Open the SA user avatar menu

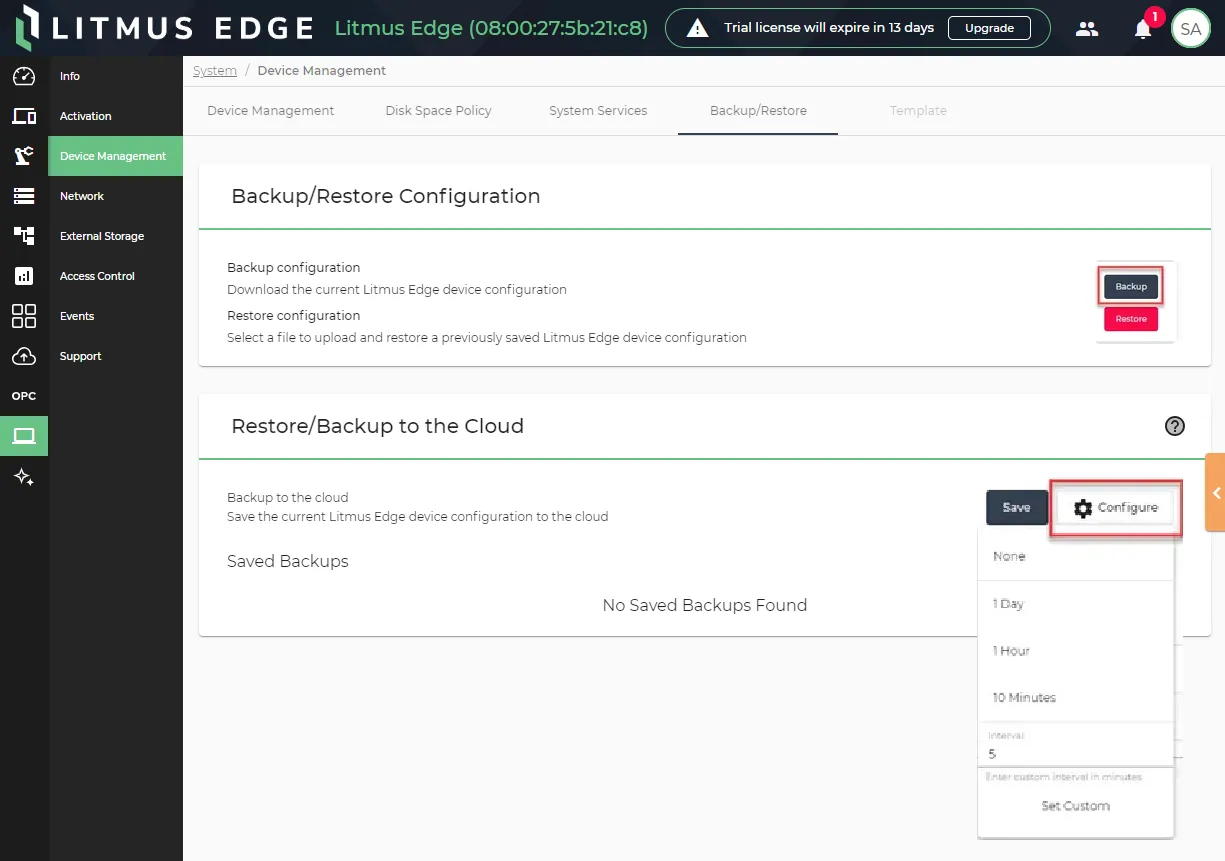click(x=1190, y=29)
